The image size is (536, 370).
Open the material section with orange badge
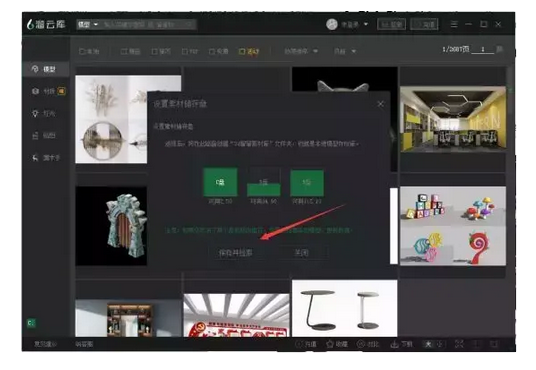coord(46,91)
